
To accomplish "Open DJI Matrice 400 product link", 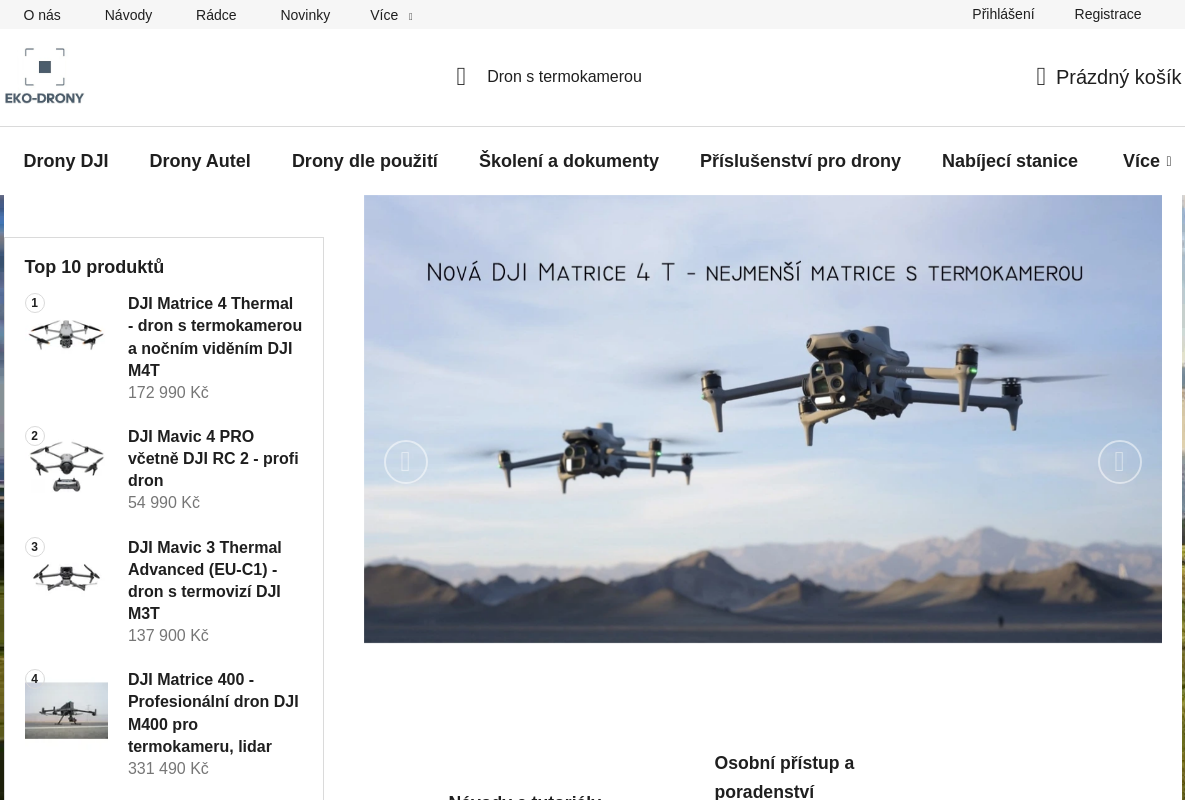I will coord(213,713).
